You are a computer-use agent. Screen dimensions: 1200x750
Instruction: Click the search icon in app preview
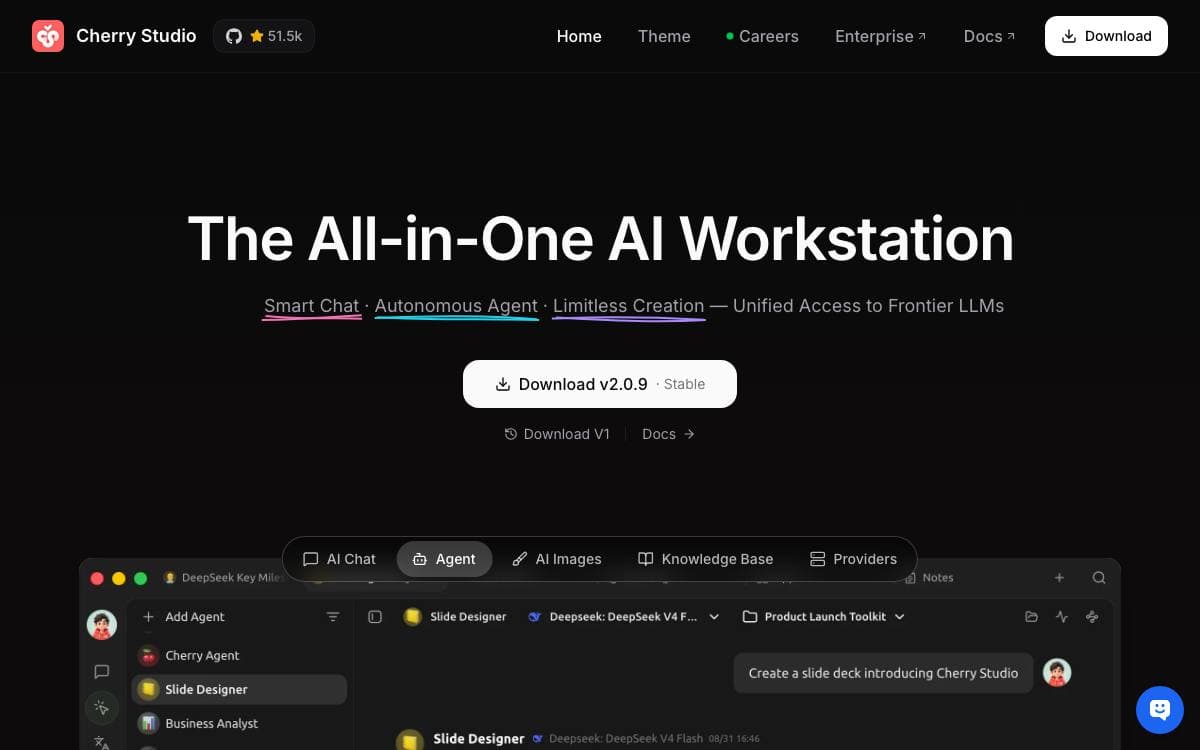pos(1099,578)
